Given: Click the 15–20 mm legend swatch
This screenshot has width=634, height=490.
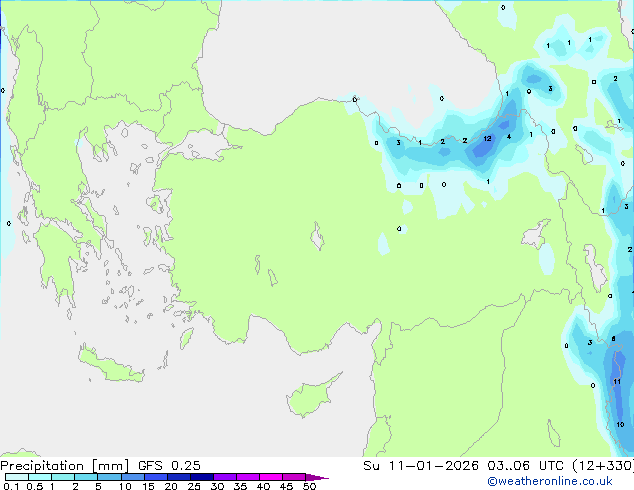Looking at the screenshot, I should click(x=156, y=477).
